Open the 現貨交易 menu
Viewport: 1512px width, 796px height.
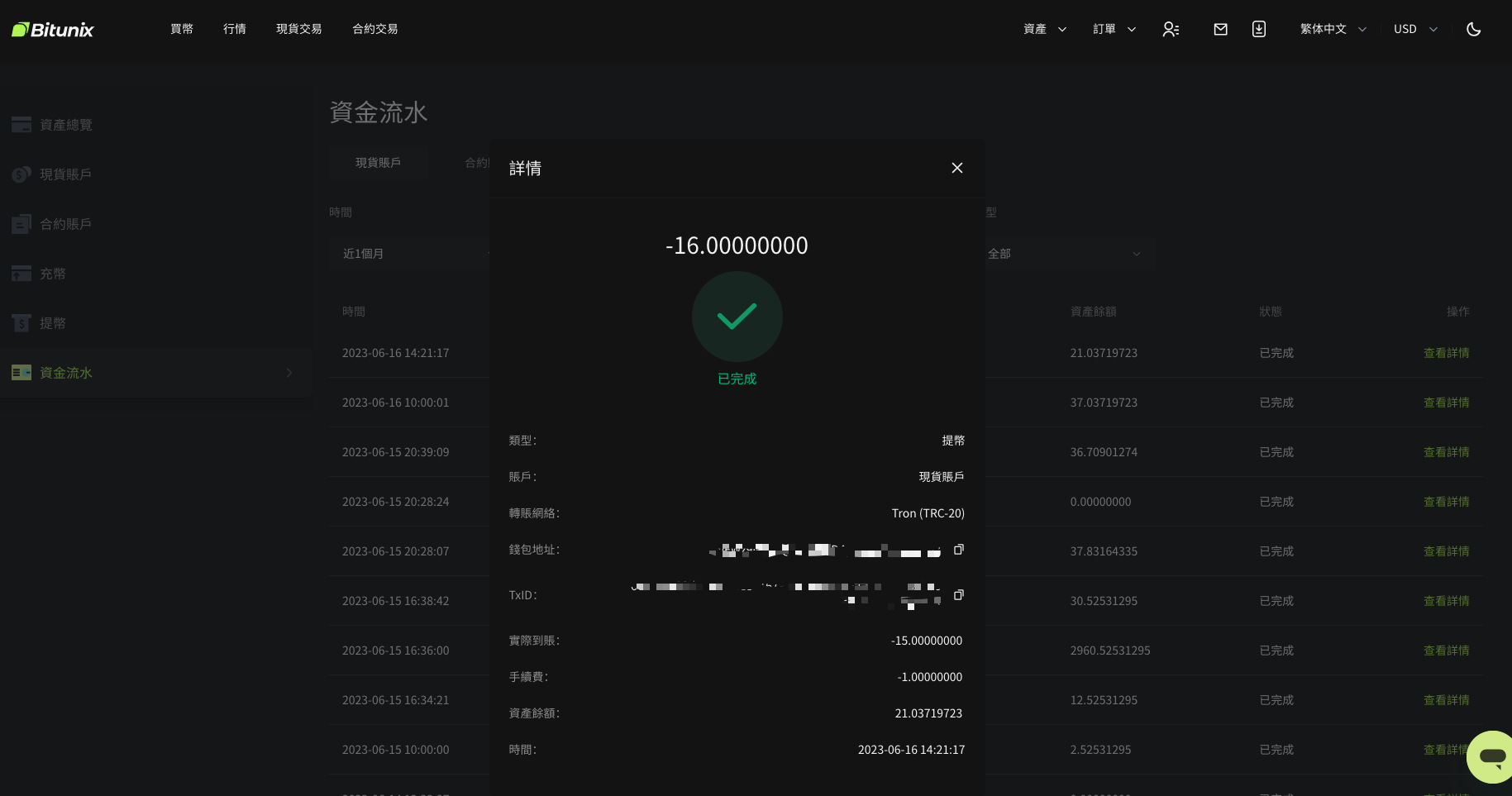299,29
